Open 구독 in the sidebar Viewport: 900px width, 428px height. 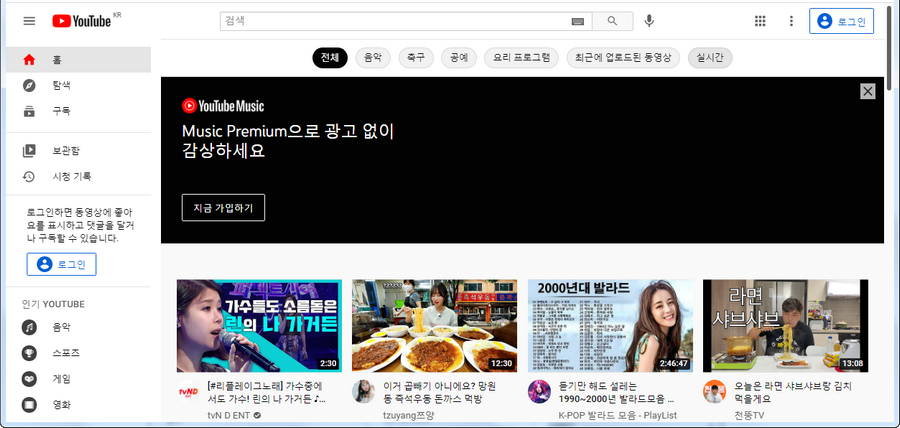(x=79, y=111)
